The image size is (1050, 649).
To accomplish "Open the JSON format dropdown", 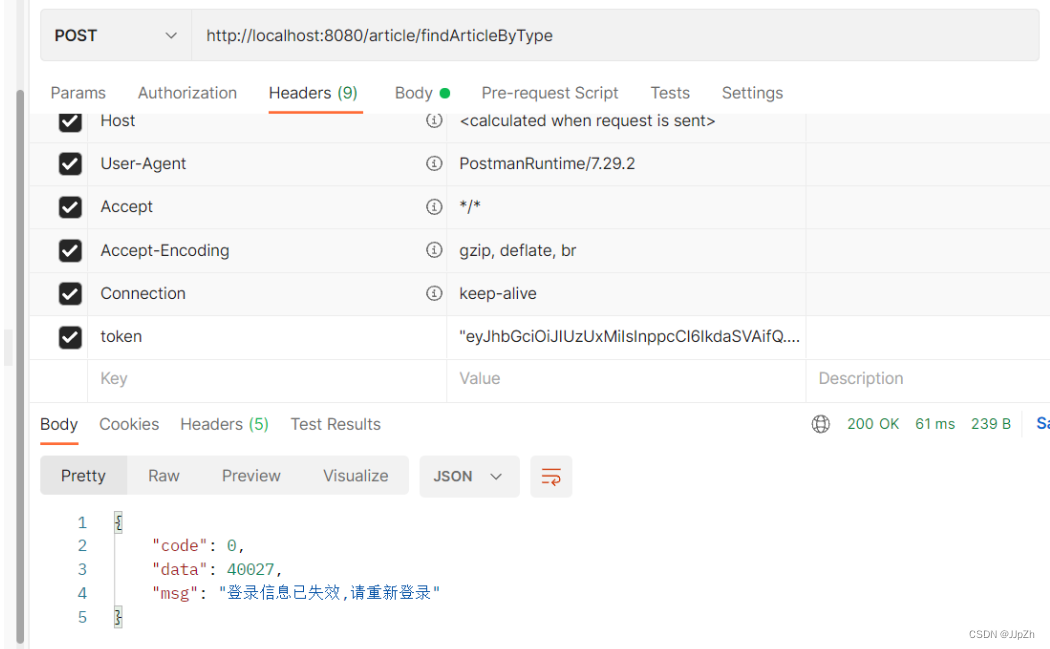I will tap(469, 476).
